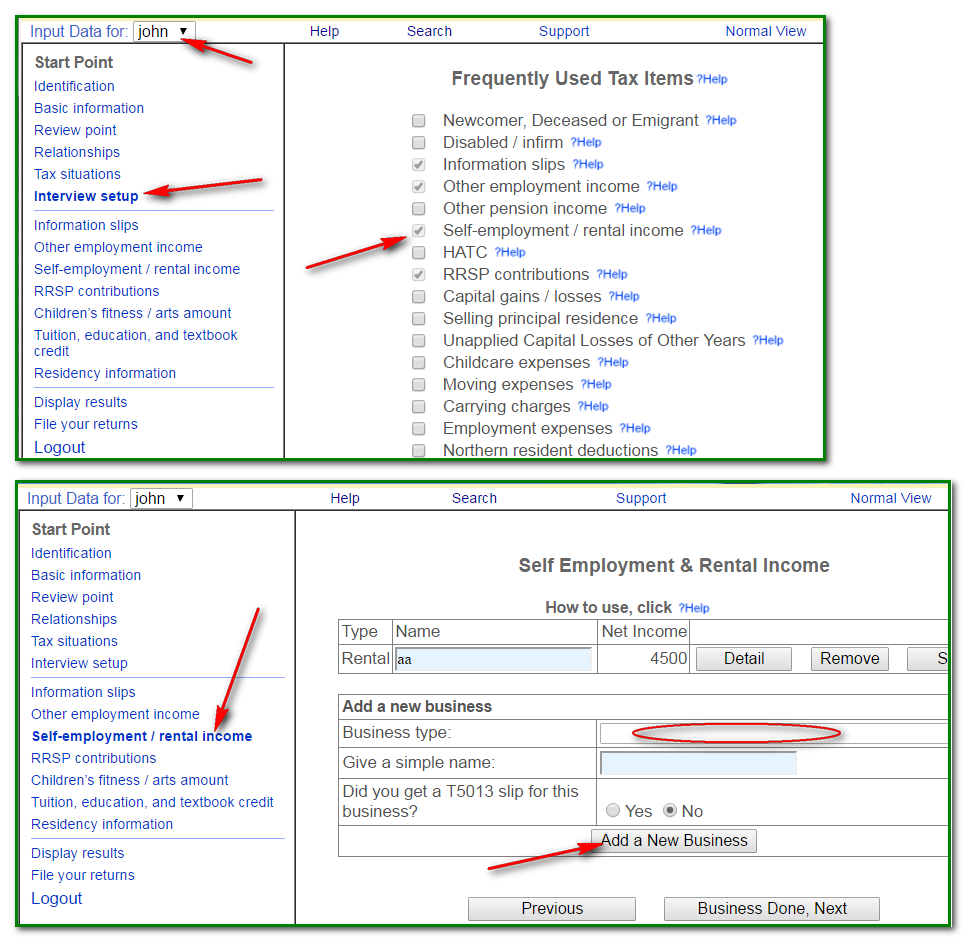
Task: Select Yes for the T5013 slip question
Action: [x=612, y=812]
